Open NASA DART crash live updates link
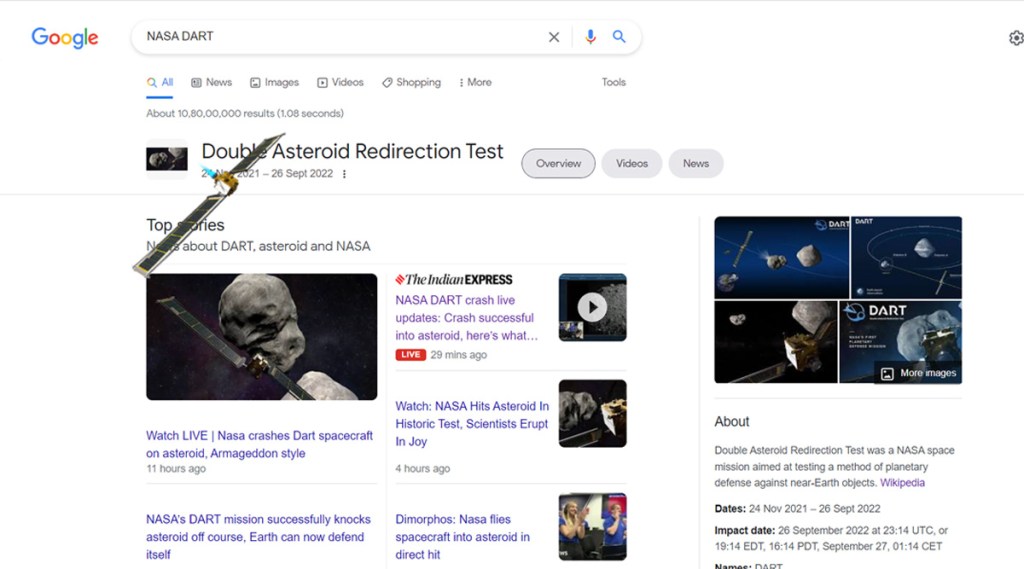Image resolution: width=1024 pixels, height=569 pixels. click(466, 317)
